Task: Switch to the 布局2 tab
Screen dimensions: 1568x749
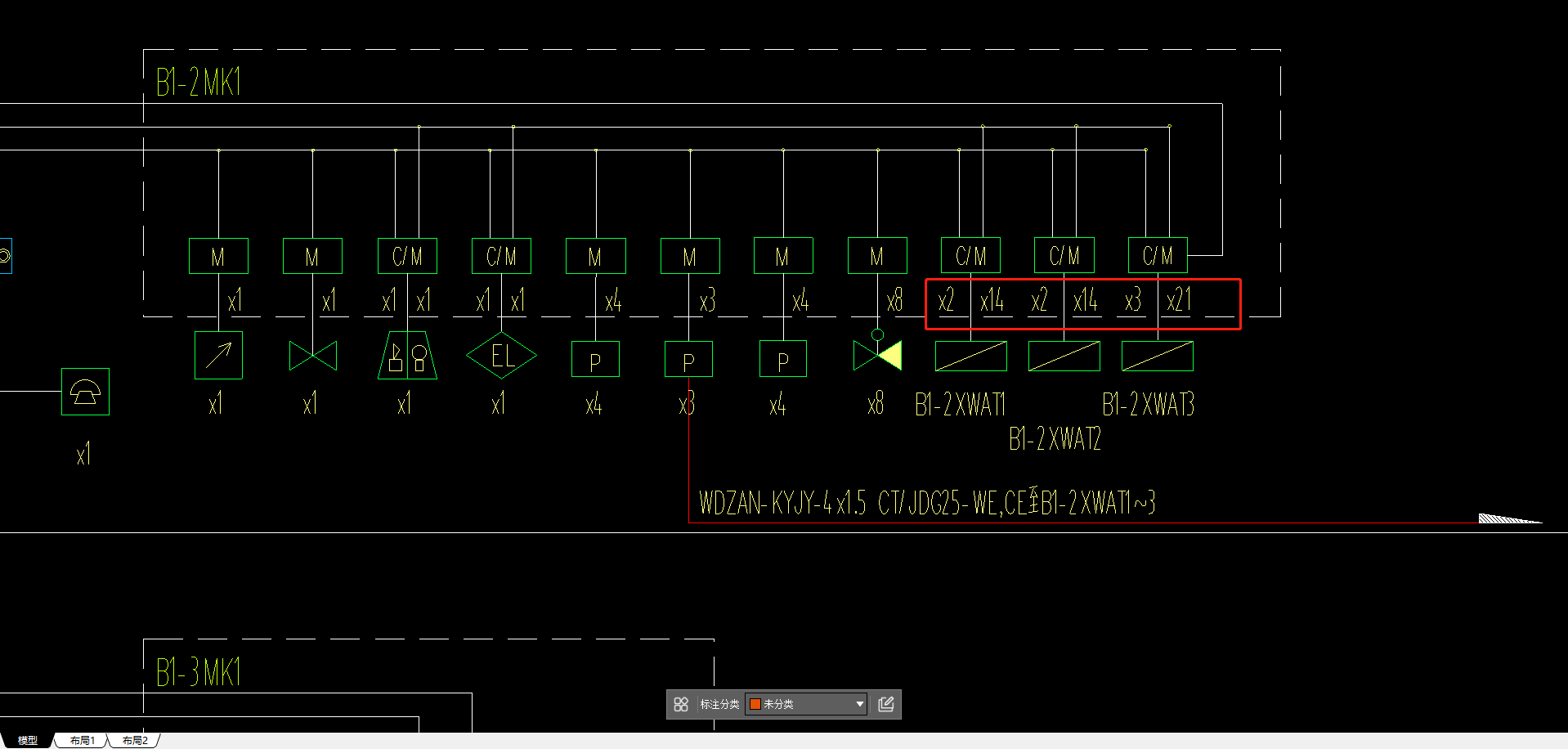Action: point(135,740)
